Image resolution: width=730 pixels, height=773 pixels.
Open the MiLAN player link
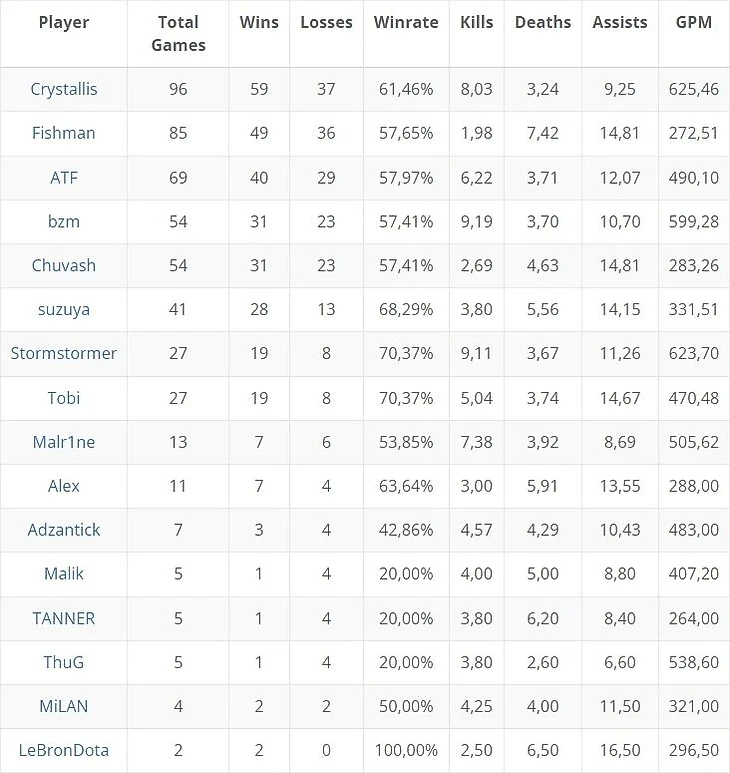click(64, 706)
